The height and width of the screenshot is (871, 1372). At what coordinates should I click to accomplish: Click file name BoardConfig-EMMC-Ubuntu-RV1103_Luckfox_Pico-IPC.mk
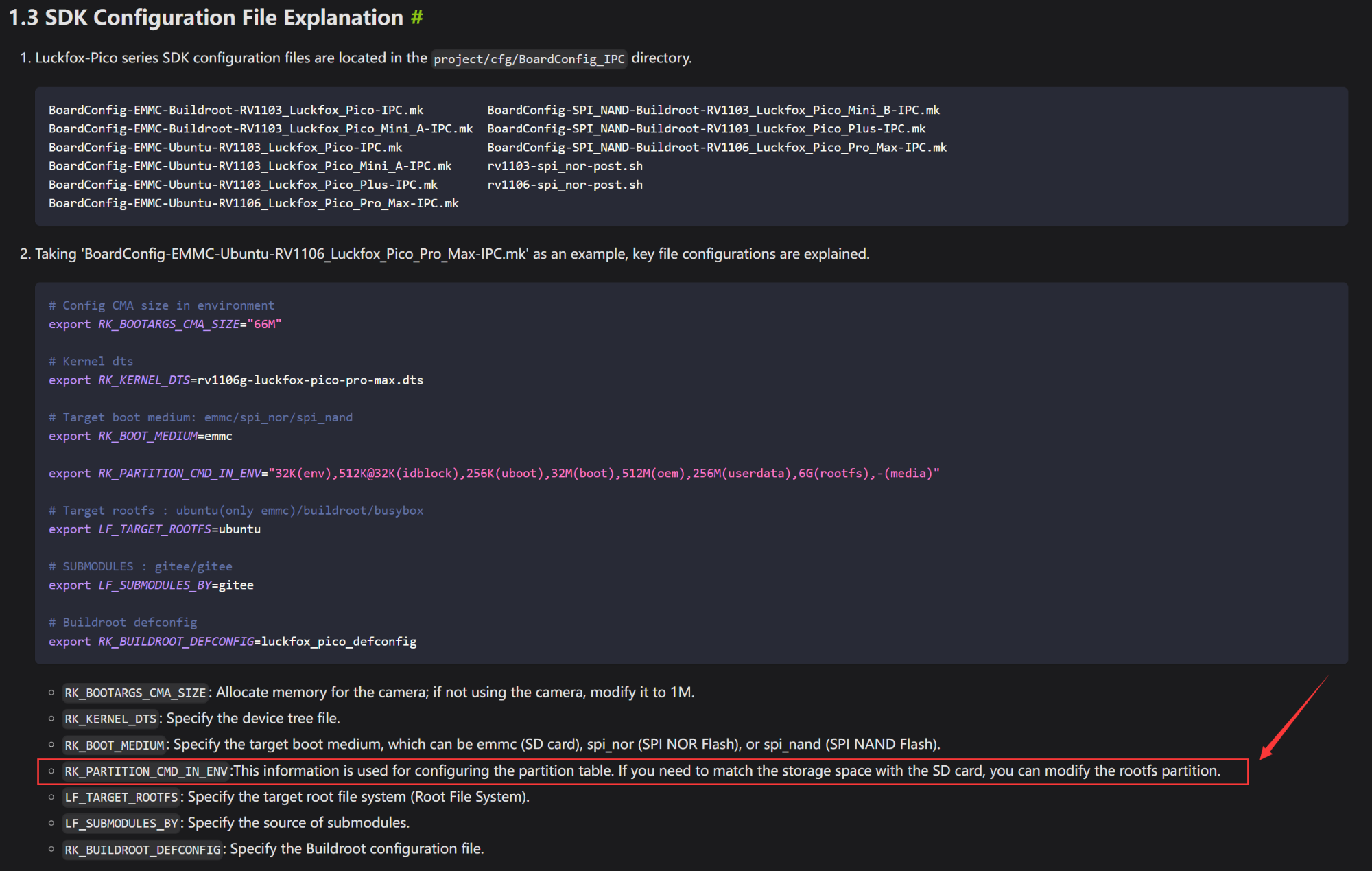(226, 147)
